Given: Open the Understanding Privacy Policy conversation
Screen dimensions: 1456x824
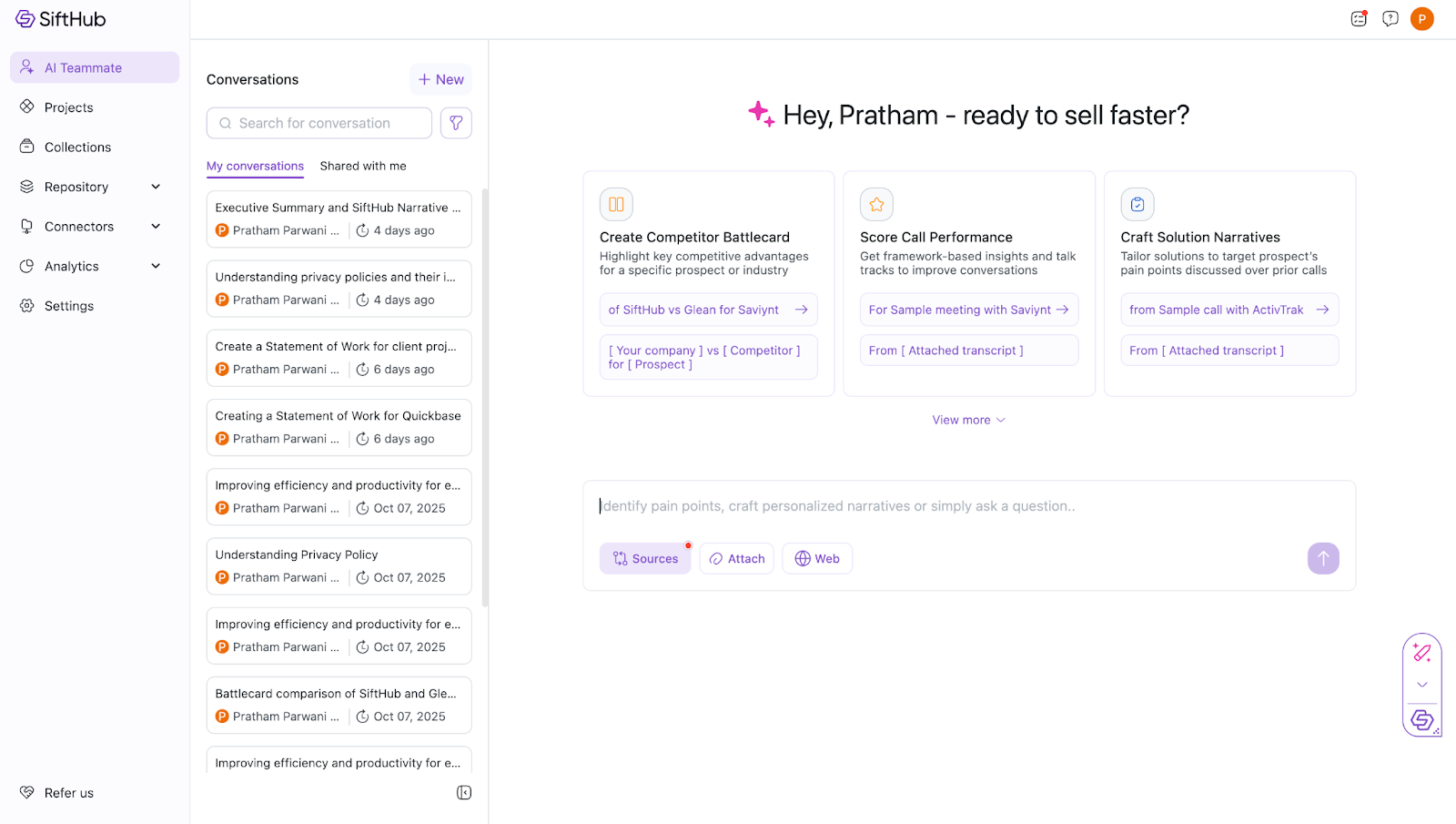Looking at the screenshot, I should [339, 565].
